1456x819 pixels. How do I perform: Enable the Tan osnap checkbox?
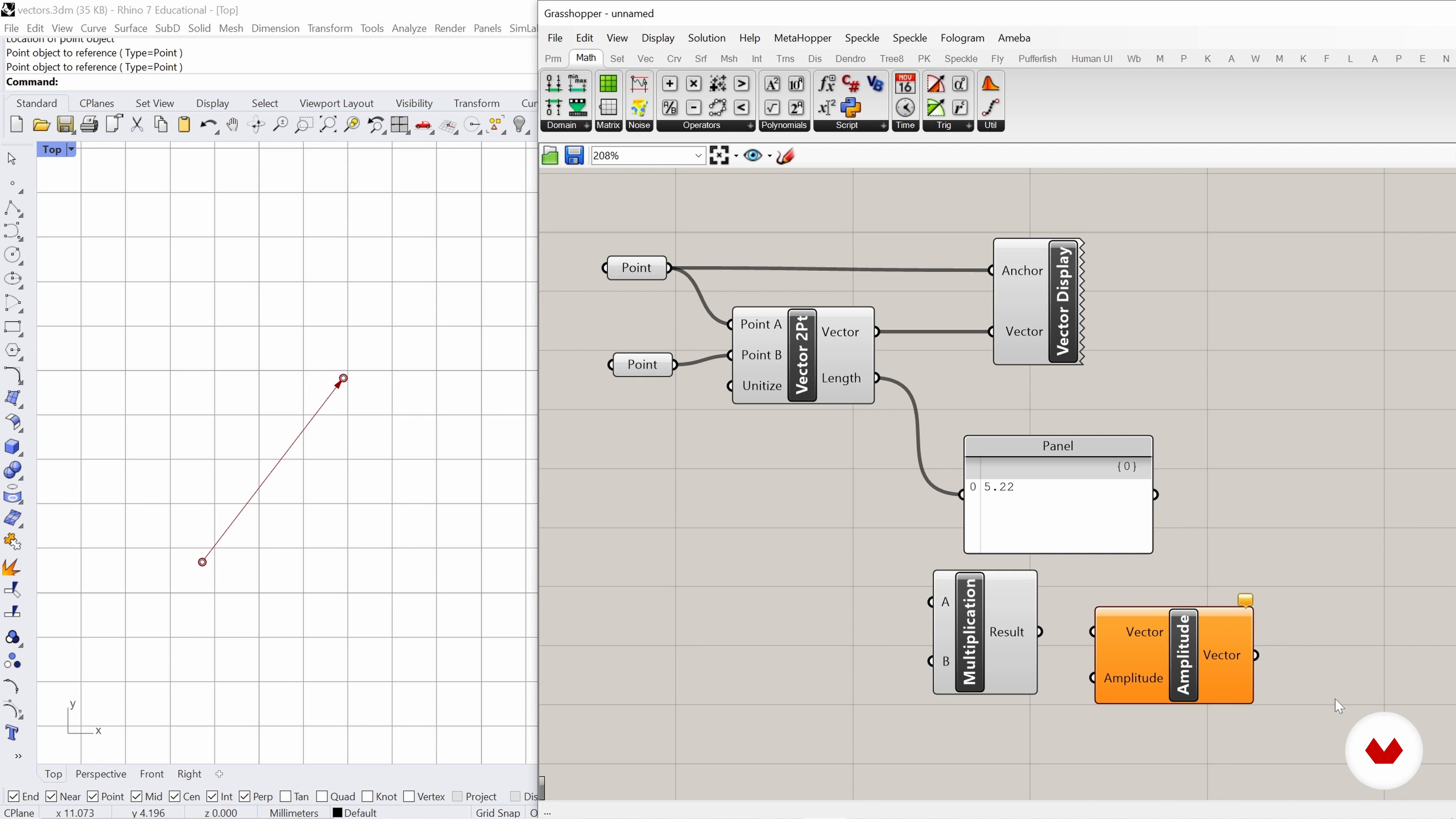286,796
